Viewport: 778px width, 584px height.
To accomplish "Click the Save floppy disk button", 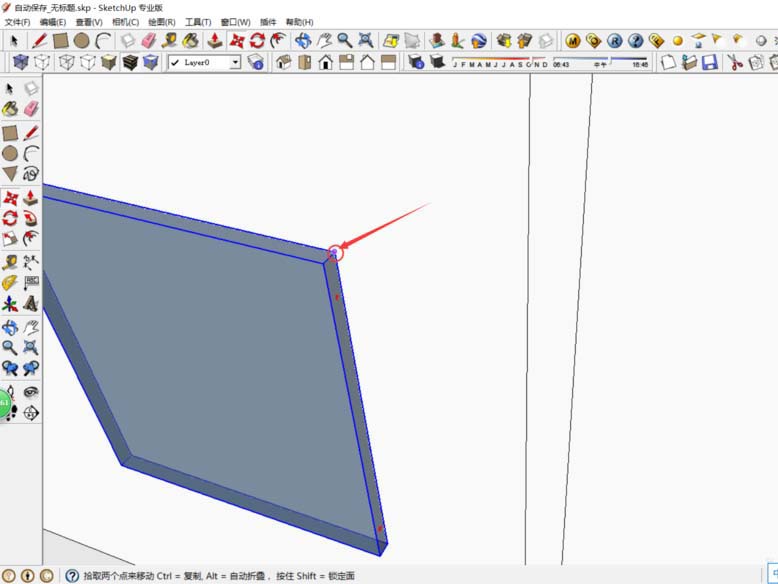I will pos(710,62).
